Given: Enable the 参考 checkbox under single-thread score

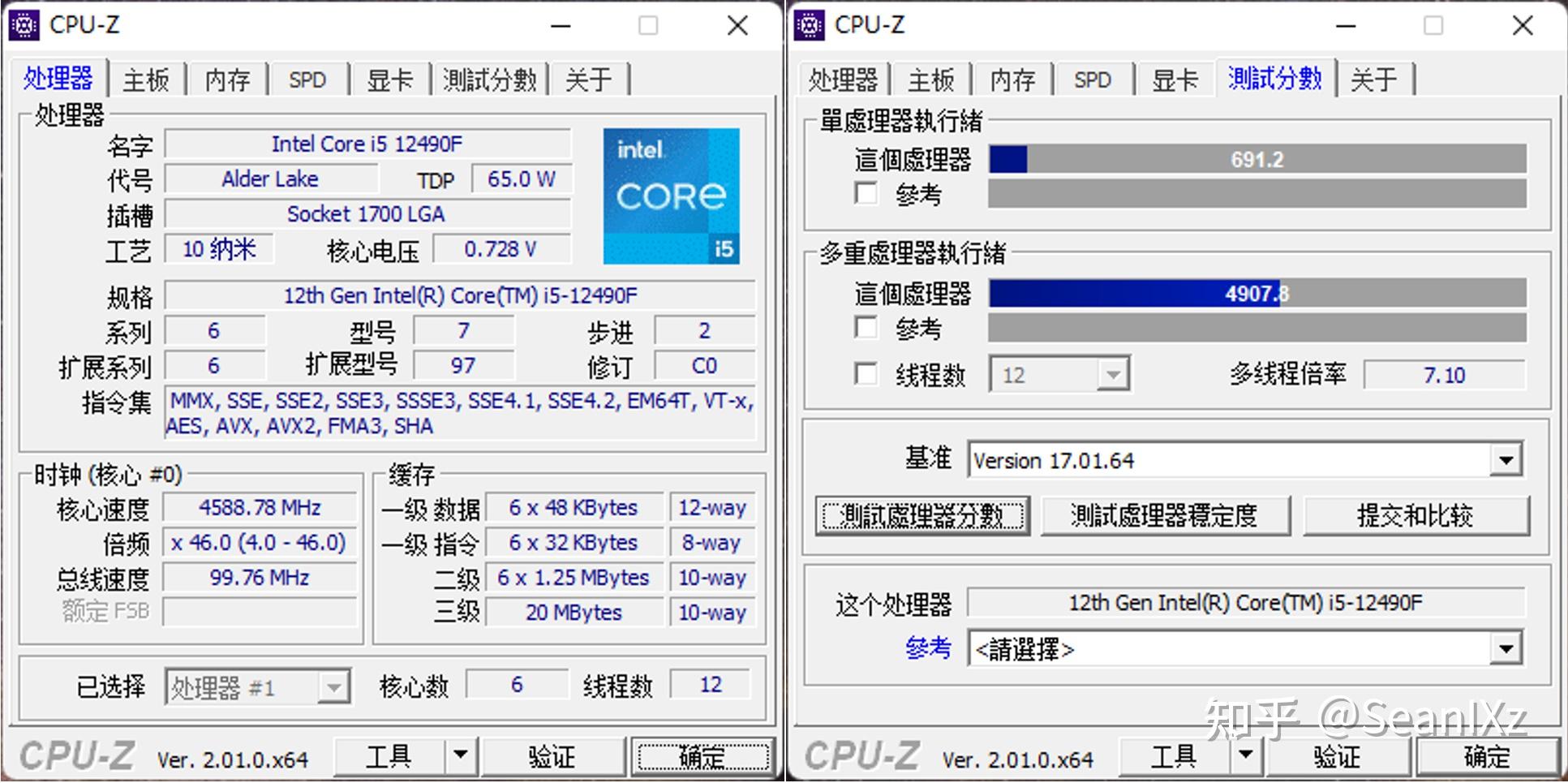Looking at the screenshot, I should point(866,194).
